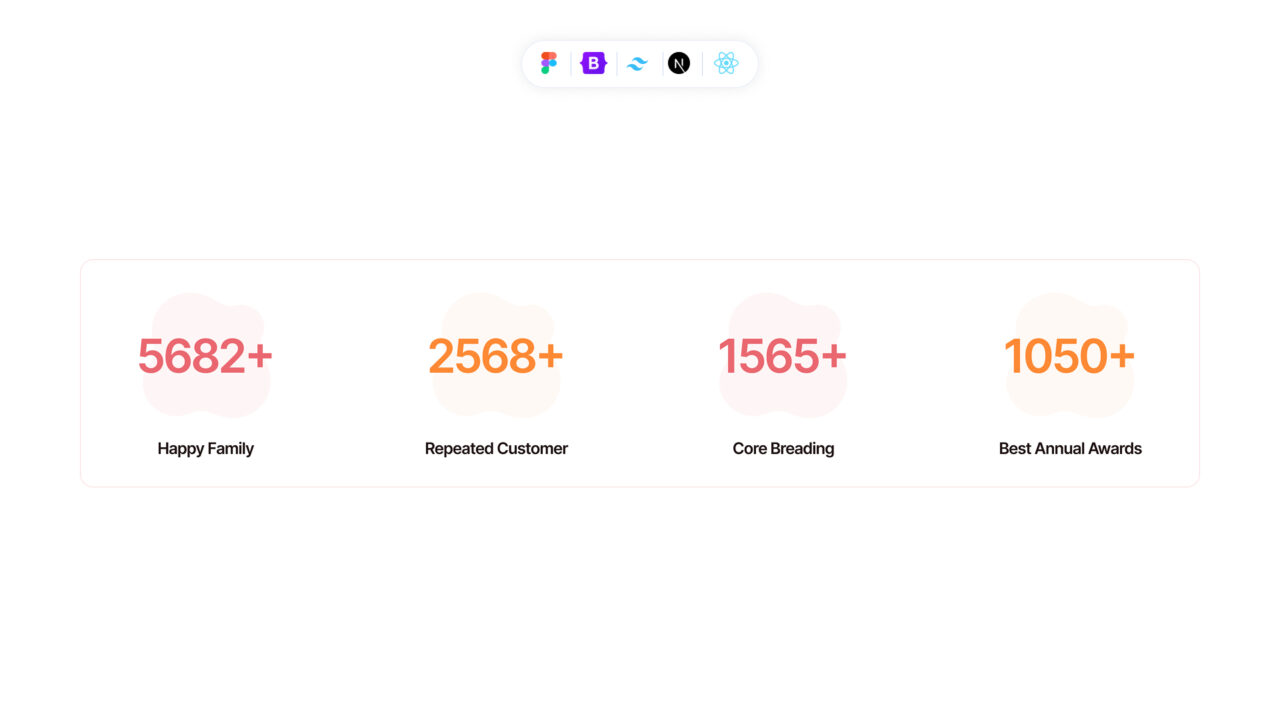Click the plus sign after 5682

(x=259, y=357)
